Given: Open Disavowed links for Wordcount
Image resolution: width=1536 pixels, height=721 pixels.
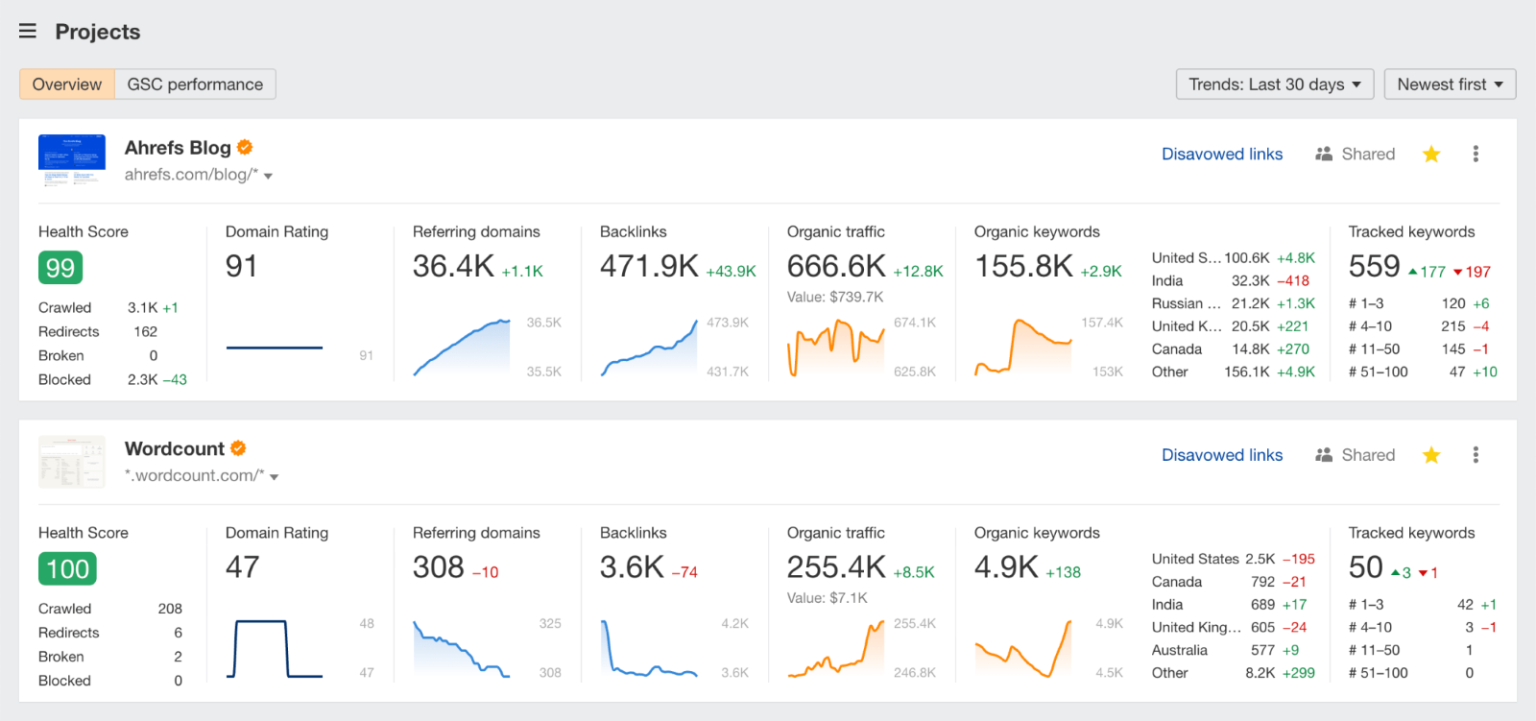Looking at the screenshot, I should [1222, 454].
